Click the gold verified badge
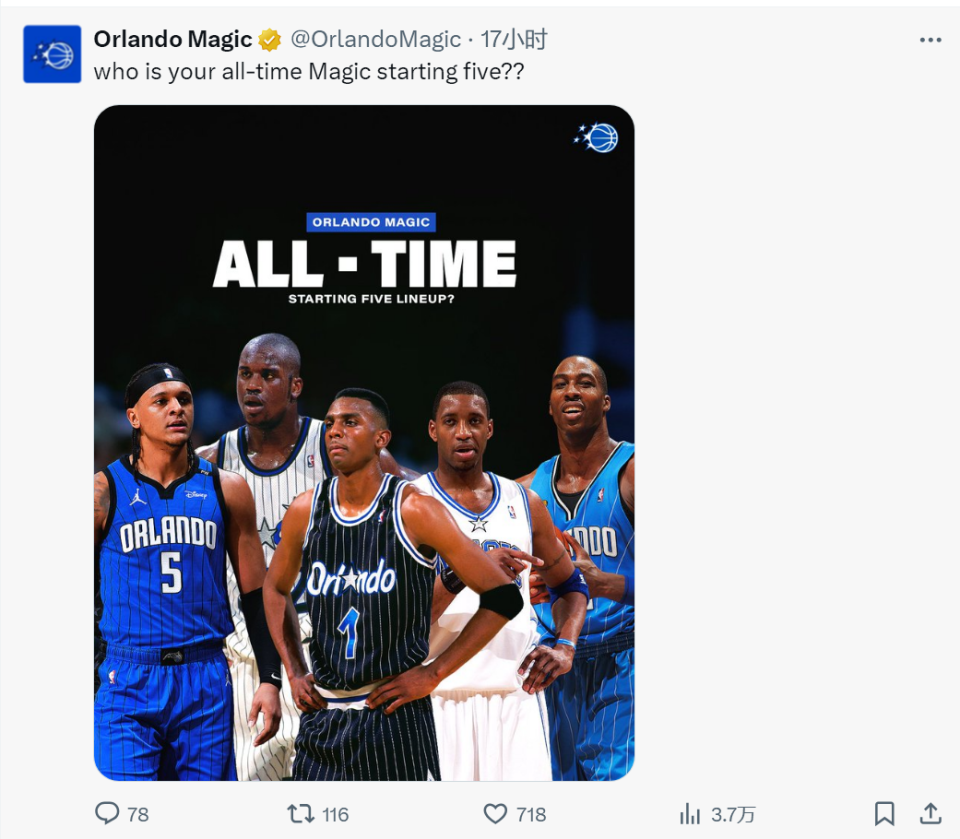Image resolution: width=960 pixels, height=839 pixels. point(270,40)
